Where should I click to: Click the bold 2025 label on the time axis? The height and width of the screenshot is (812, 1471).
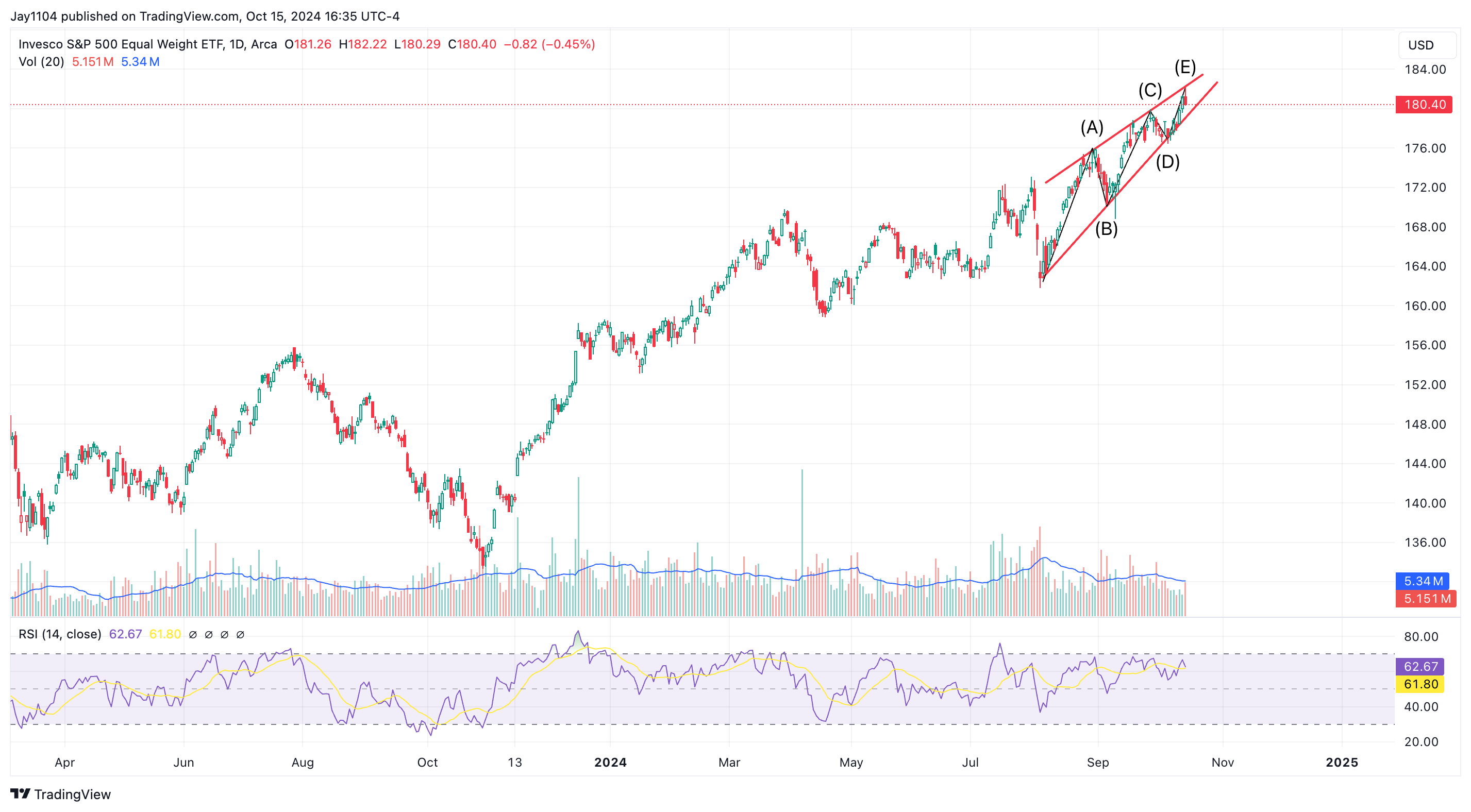point(1342,763)
